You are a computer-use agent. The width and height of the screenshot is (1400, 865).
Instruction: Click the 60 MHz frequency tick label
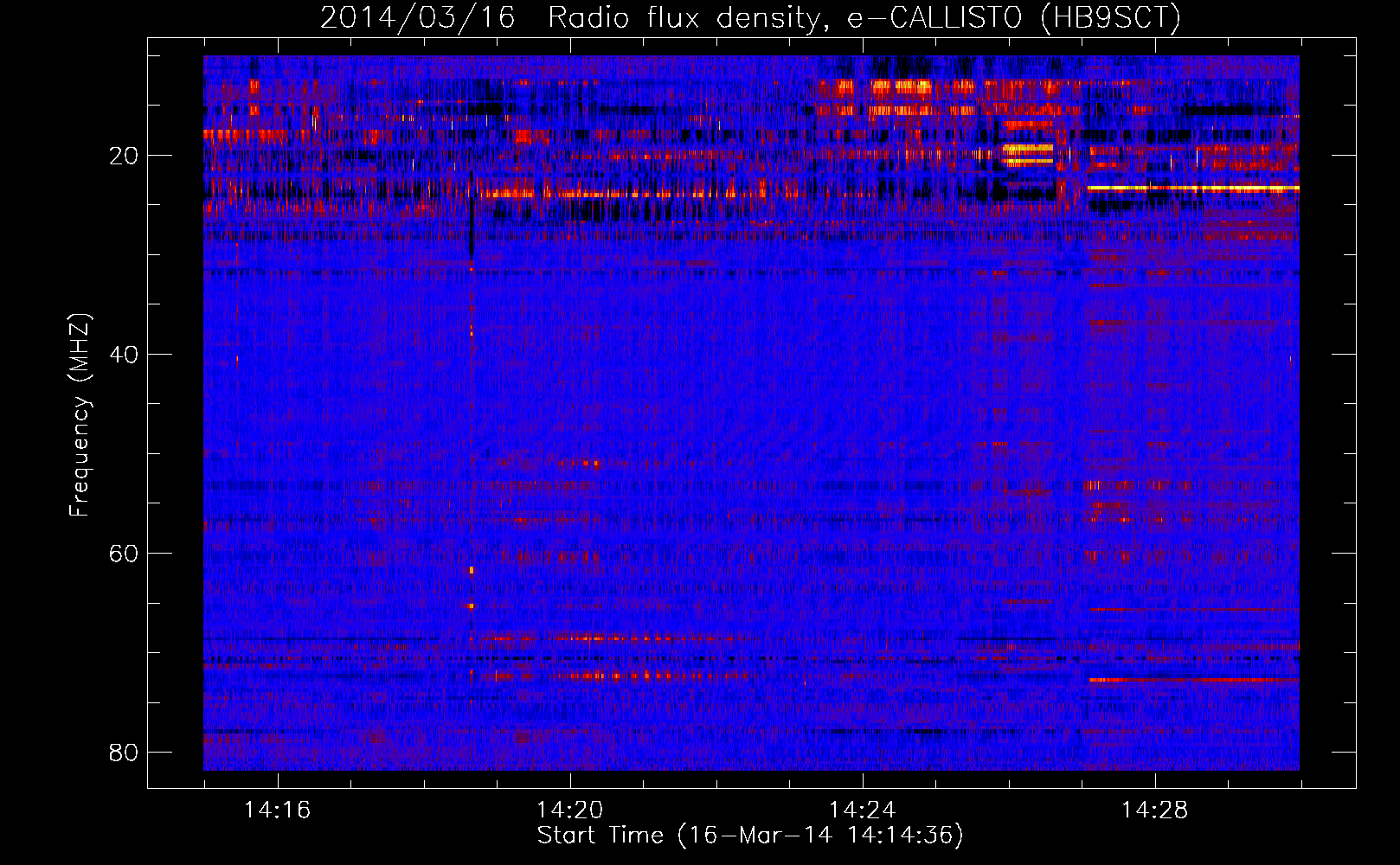(x=124, y=554)
